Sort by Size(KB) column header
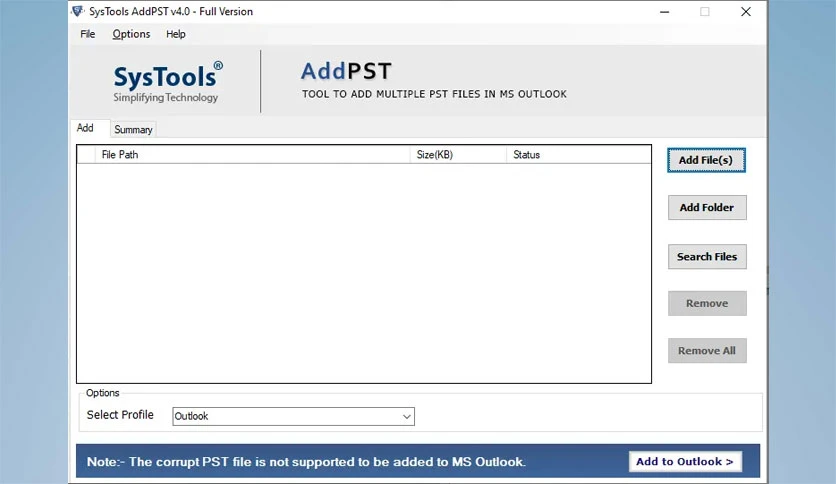Viewport: 836px width, 484px height. [458, 155]
